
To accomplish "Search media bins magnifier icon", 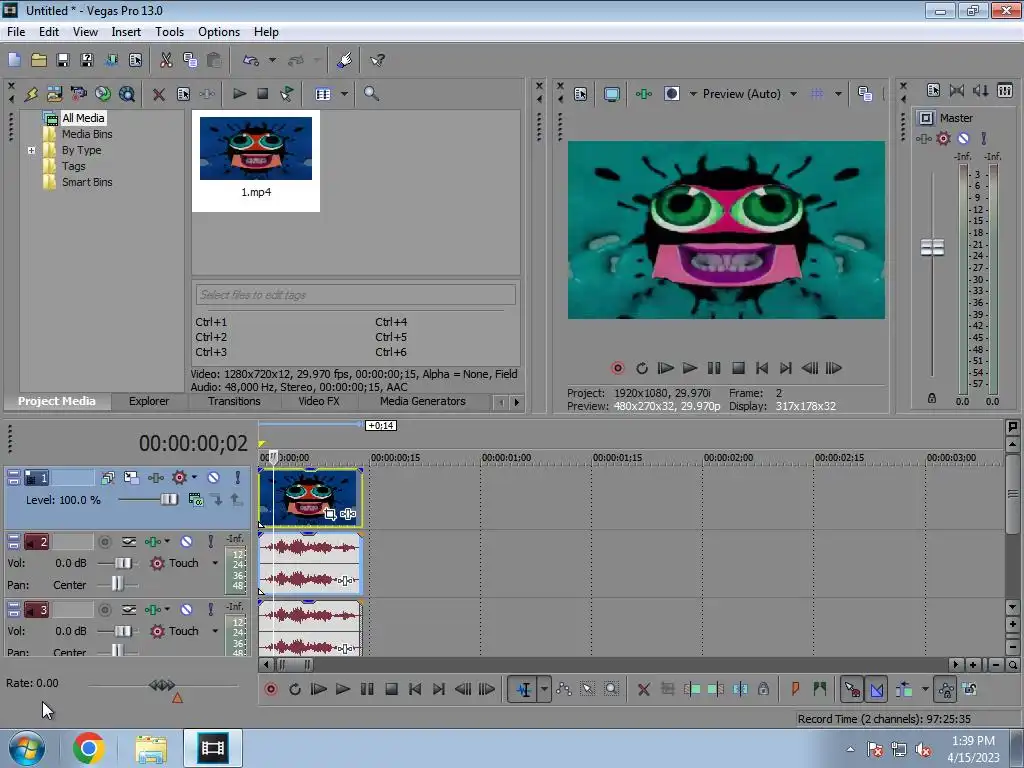I will click(x=371, y=93).
